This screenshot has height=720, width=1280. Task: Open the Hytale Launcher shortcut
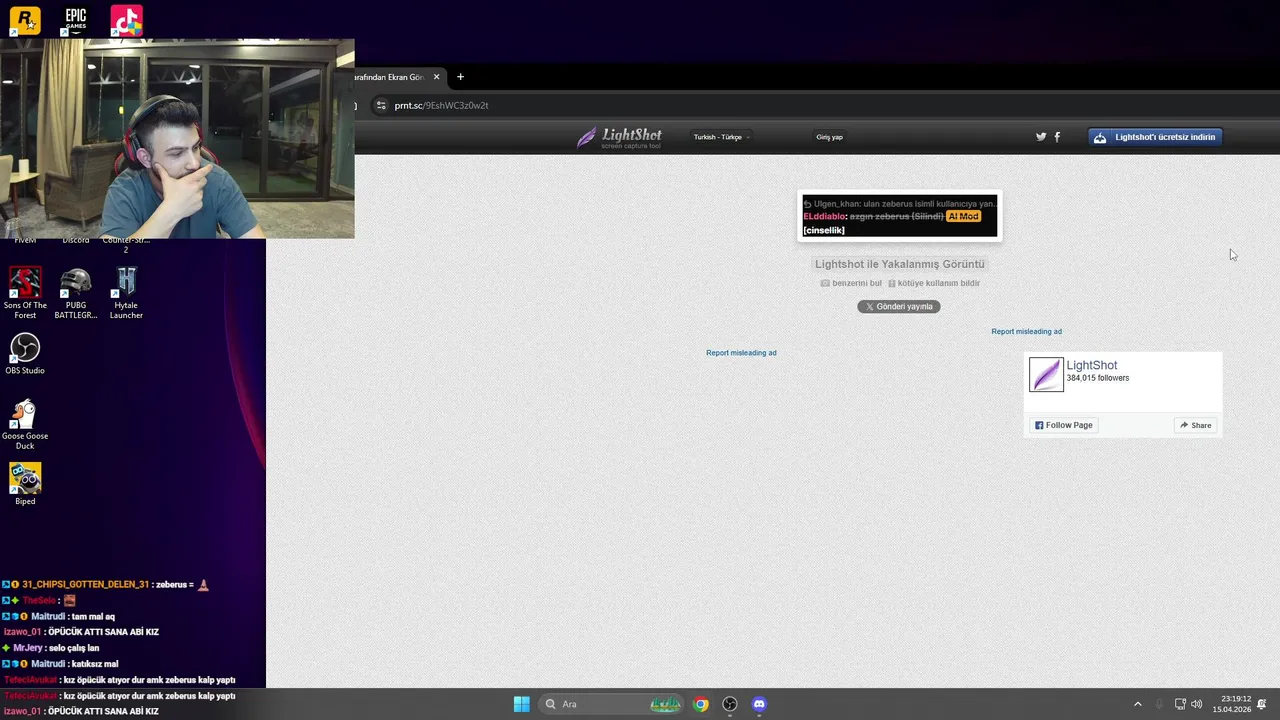coord(126,293)
